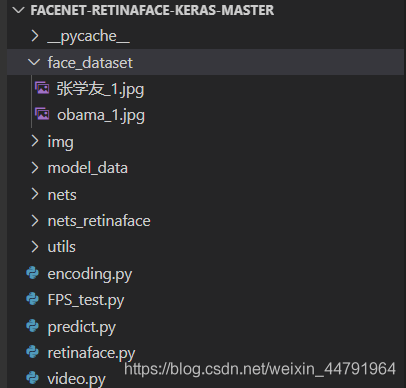Expand the utils folder chevron
This screenshot has height=388, width=406.
point(35,247)
